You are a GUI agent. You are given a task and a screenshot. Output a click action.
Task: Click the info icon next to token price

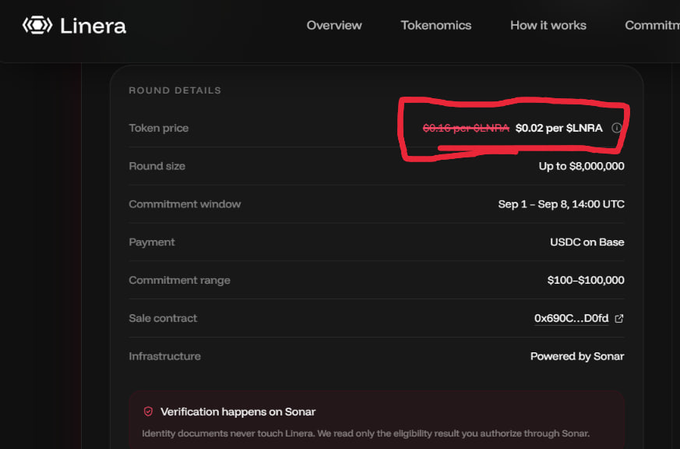coord(616,128)
